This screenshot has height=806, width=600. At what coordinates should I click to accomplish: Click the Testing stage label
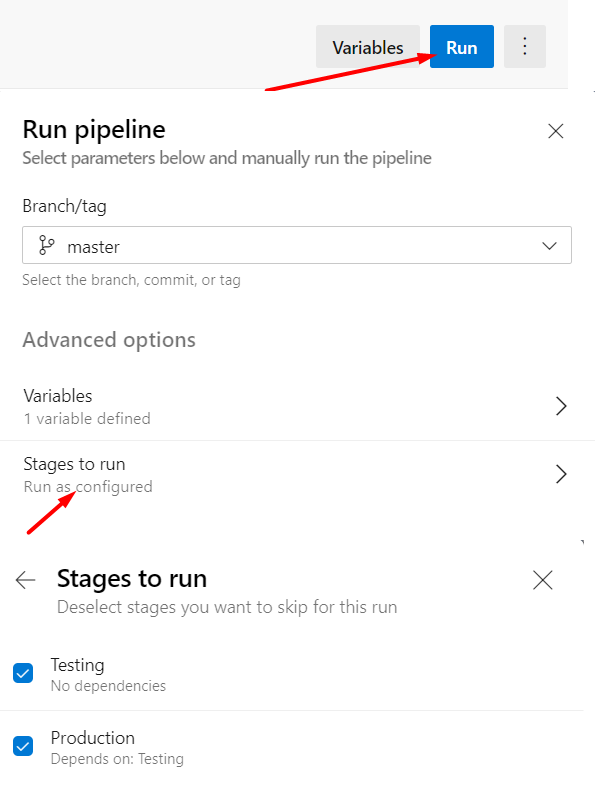click(78, 665)
